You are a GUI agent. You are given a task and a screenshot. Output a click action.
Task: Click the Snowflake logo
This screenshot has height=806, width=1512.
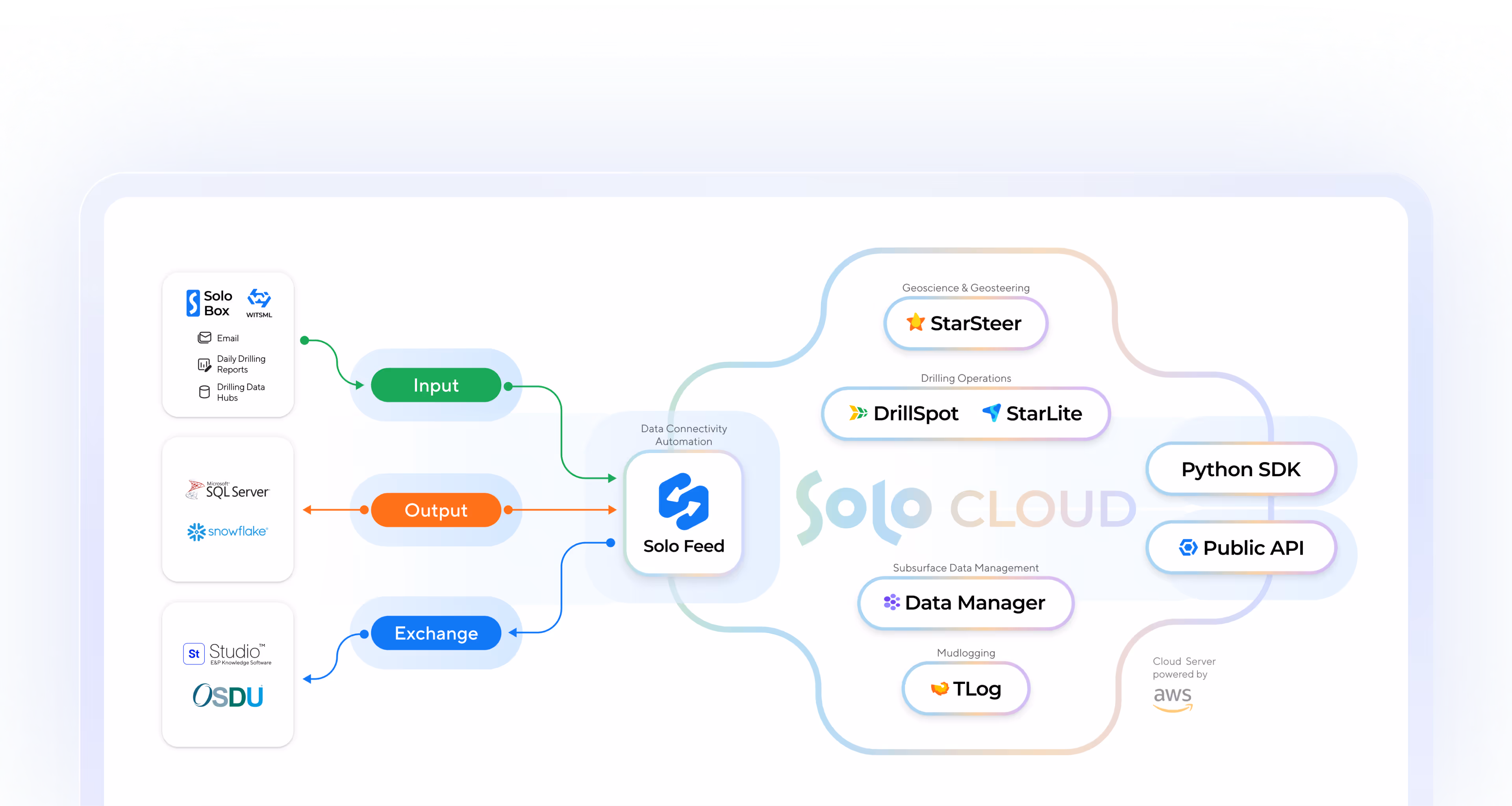pos(227,531)
